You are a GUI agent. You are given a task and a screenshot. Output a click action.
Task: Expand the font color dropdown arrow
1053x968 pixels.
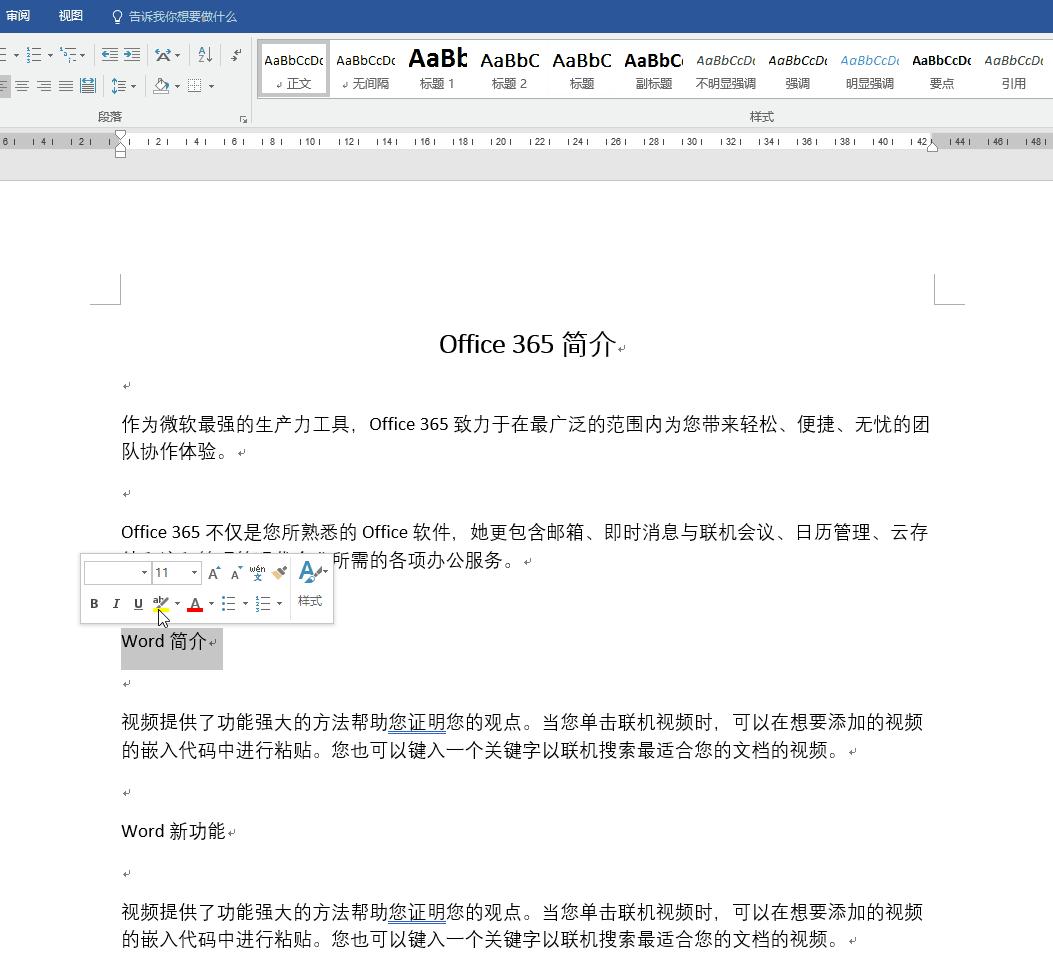pos(210,603)
